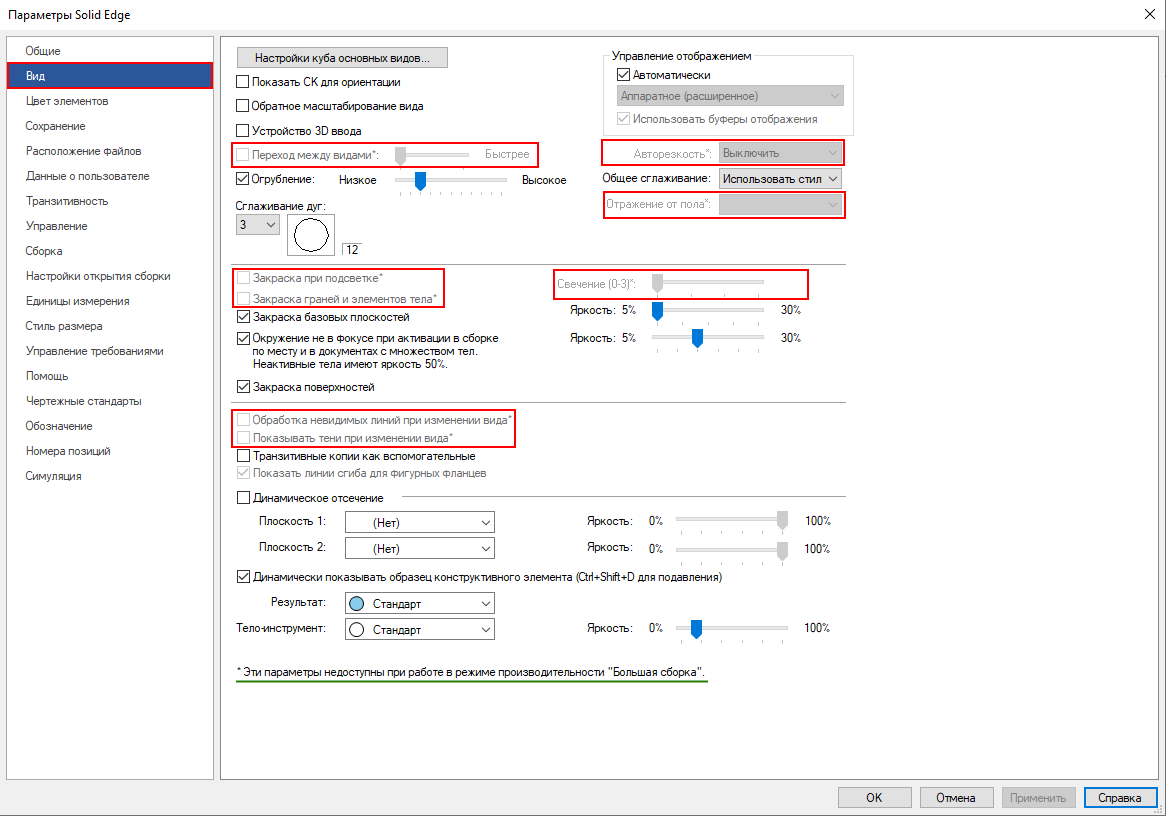The width and height of the screenshot is (1166, 816).
Task: Open the Общие settings page
Action: click(43, 51)
